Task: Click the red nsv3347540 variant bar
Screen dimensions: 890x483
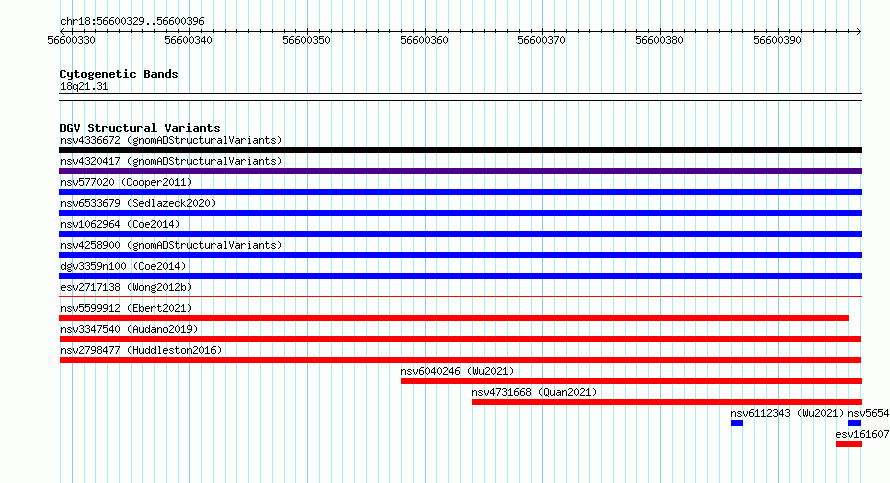Action: pos(460,339)
